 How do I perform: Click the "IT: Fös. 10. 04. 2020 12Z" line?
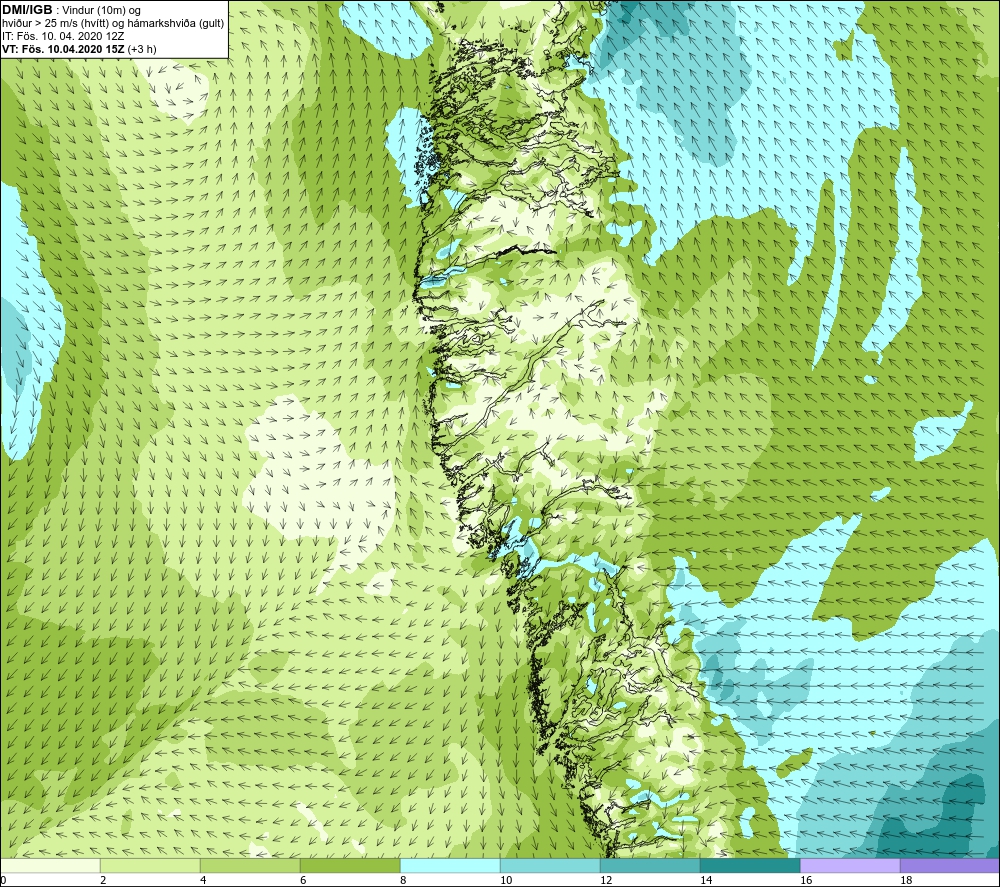tap(63, 36)
